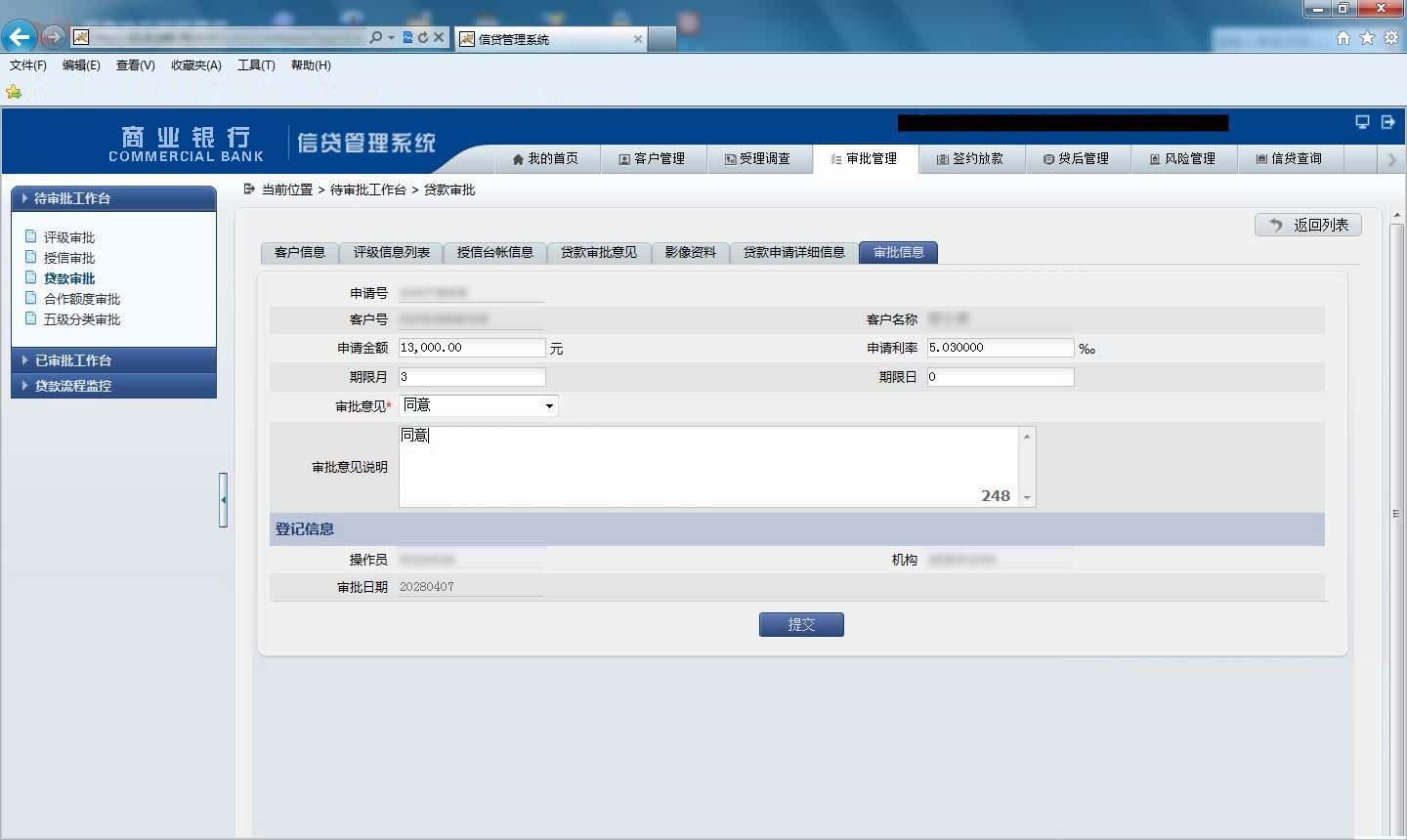1407x840 pixels.
Task: Open the 收藏夹(A) menu
Action: tap(196, 65)
